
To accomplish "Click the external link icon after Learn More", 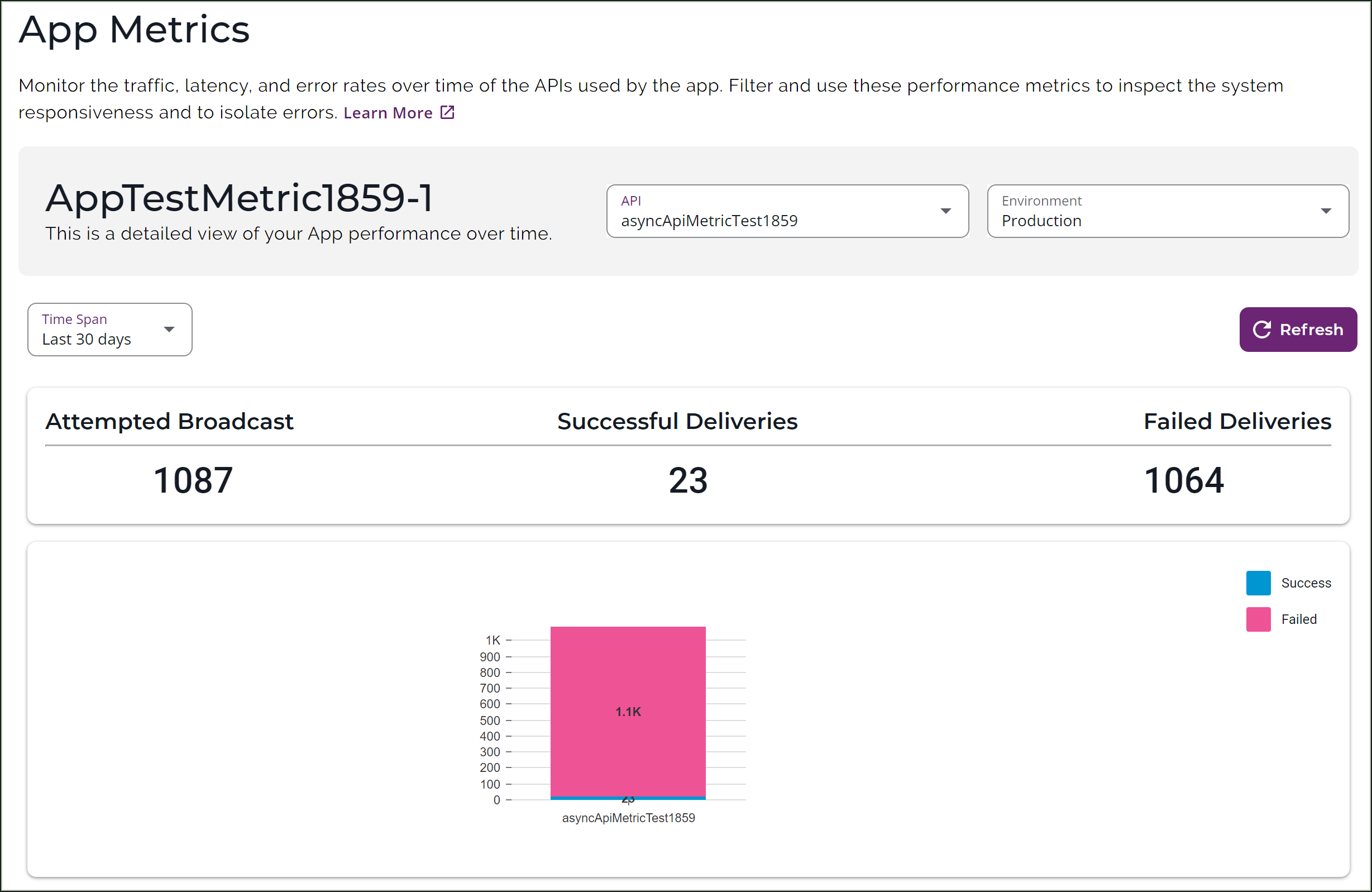I will click(447, 112).
